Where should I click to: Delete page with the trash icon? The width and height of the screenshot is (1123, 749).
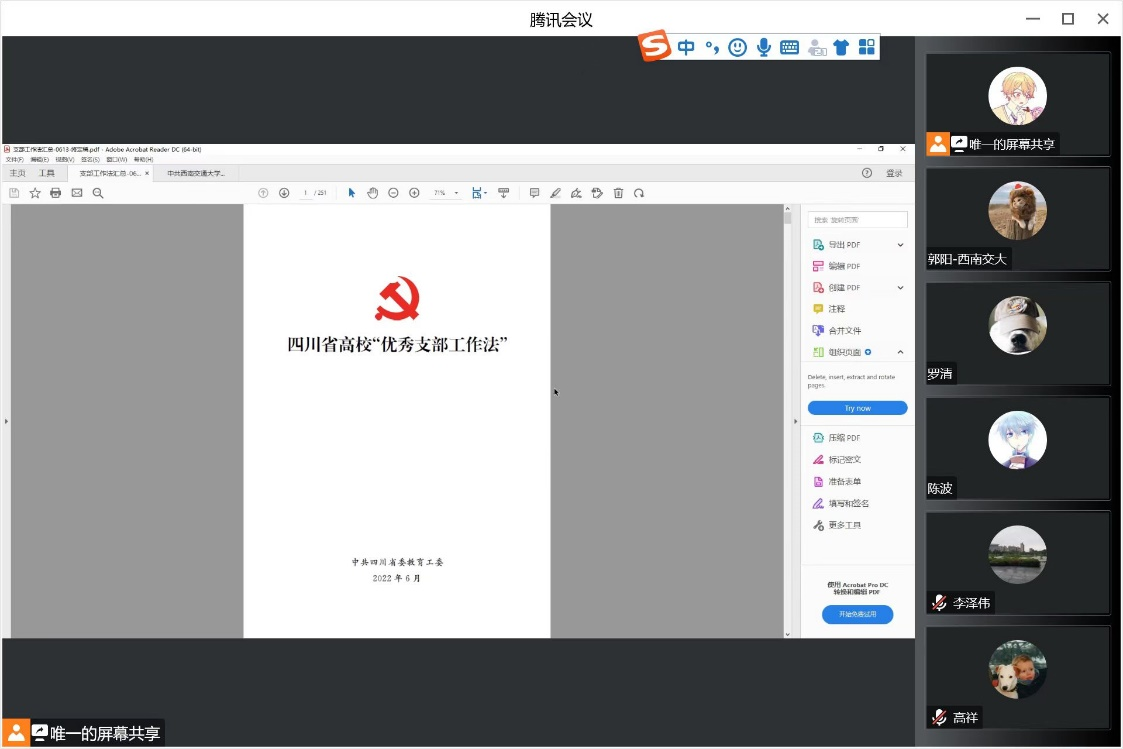[x=618, y=193]
